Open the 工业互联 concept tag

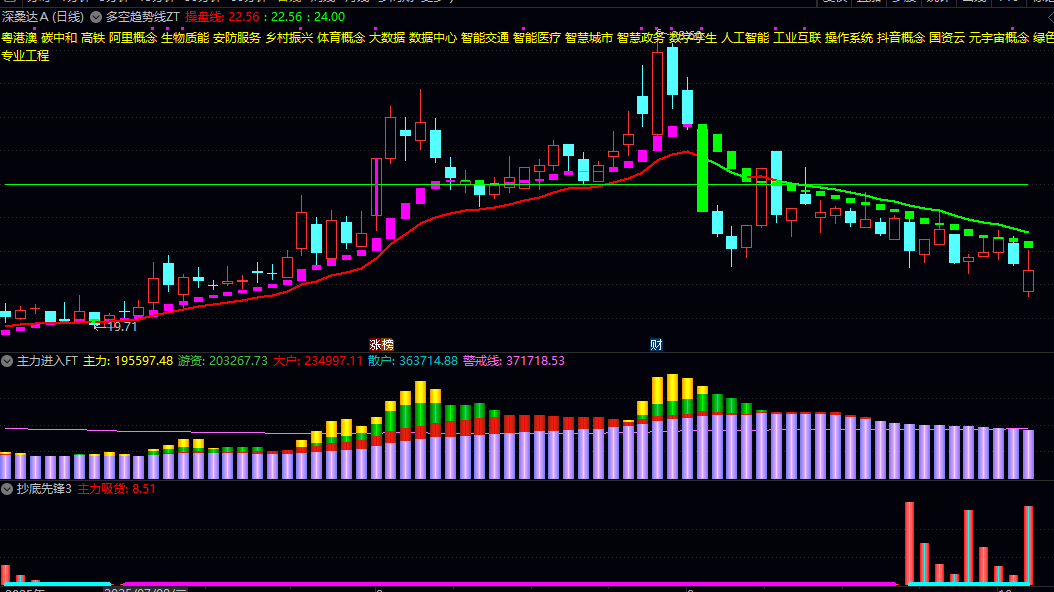tap(797, 38)
